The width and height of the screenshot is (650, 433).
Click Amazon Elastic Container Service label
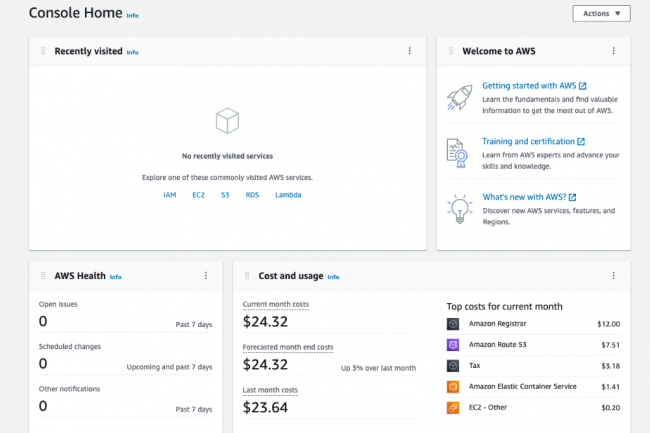(x=523, y=386)
